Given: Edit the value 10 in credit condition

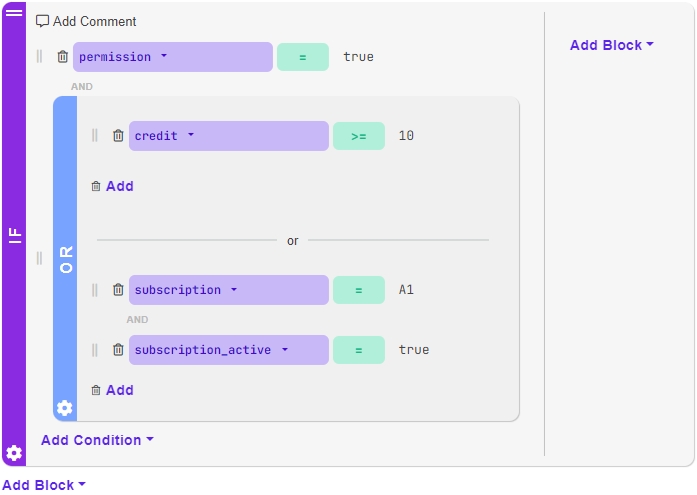Looking at the screenshot, I should [x=406, y=136].
